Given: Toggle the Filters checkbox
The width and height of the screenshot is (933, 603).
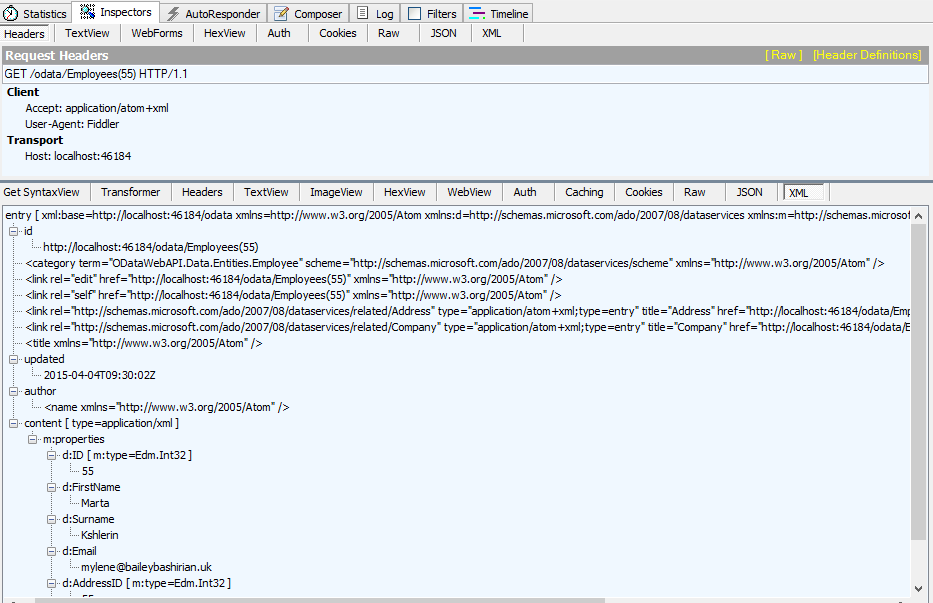Looking at the screenshot, I should click(414, 14).
